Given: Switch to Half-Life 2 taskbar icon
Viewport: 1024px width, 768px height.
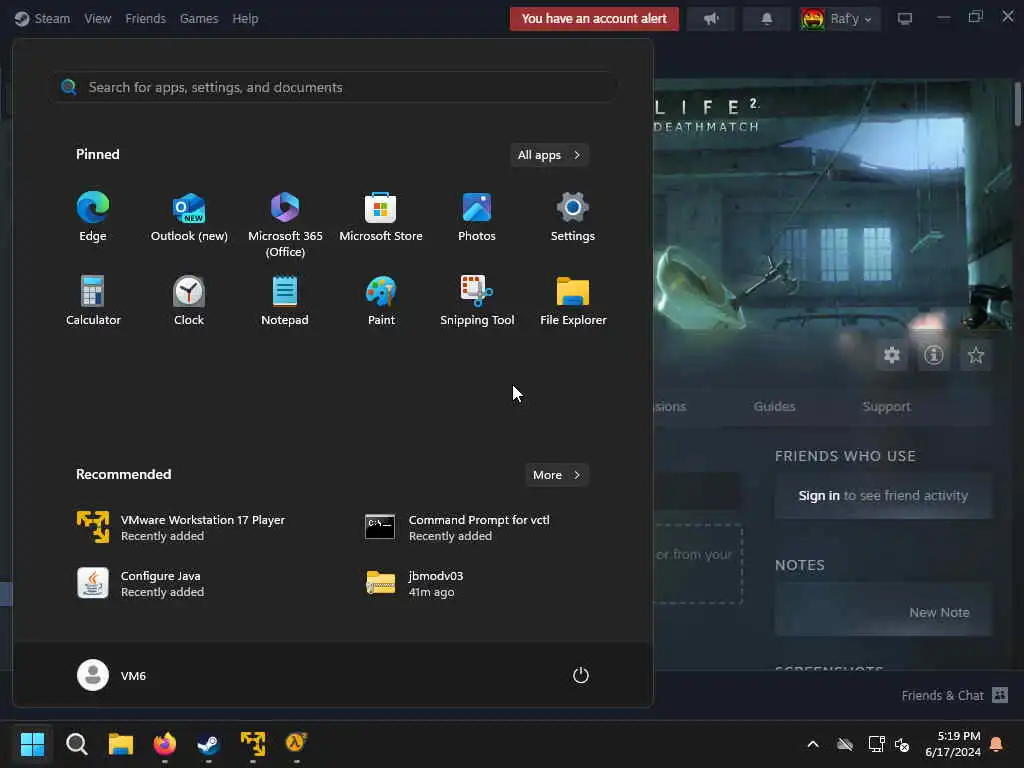Looking at the screenshot, I should 296,743.
